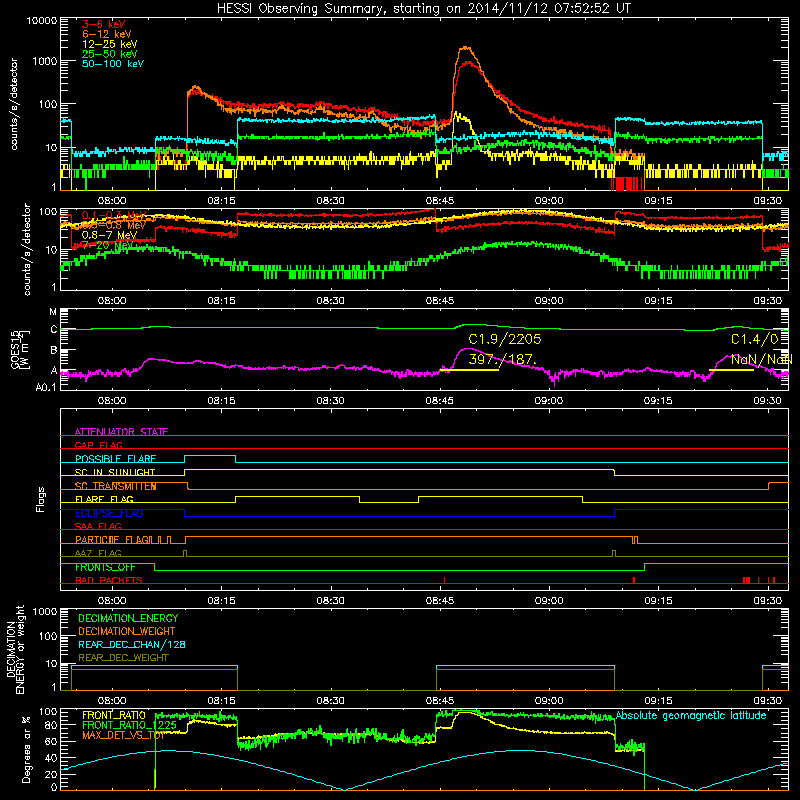Image resolution: width=800 pixels, height=800 pixels.
Task: Select the GAP_FLAG label
Action: [x=98, y=445]
